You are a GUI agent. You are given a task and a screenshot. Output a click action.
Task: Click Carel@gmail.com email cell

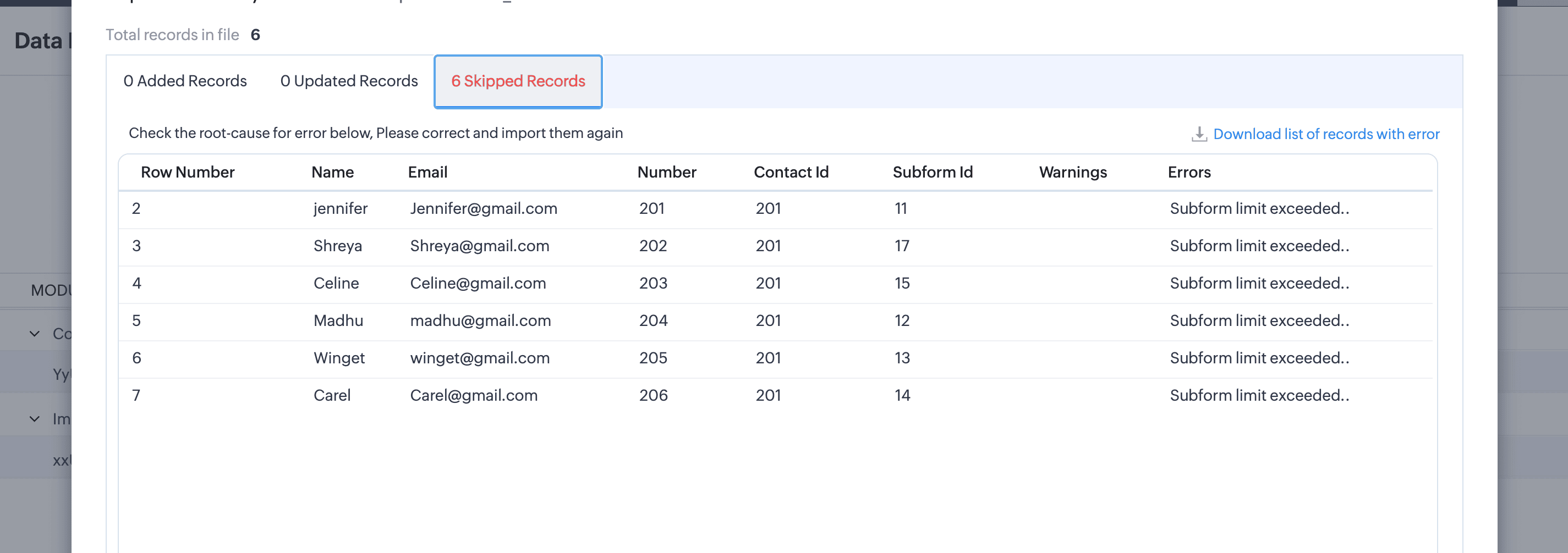point(474,395)
